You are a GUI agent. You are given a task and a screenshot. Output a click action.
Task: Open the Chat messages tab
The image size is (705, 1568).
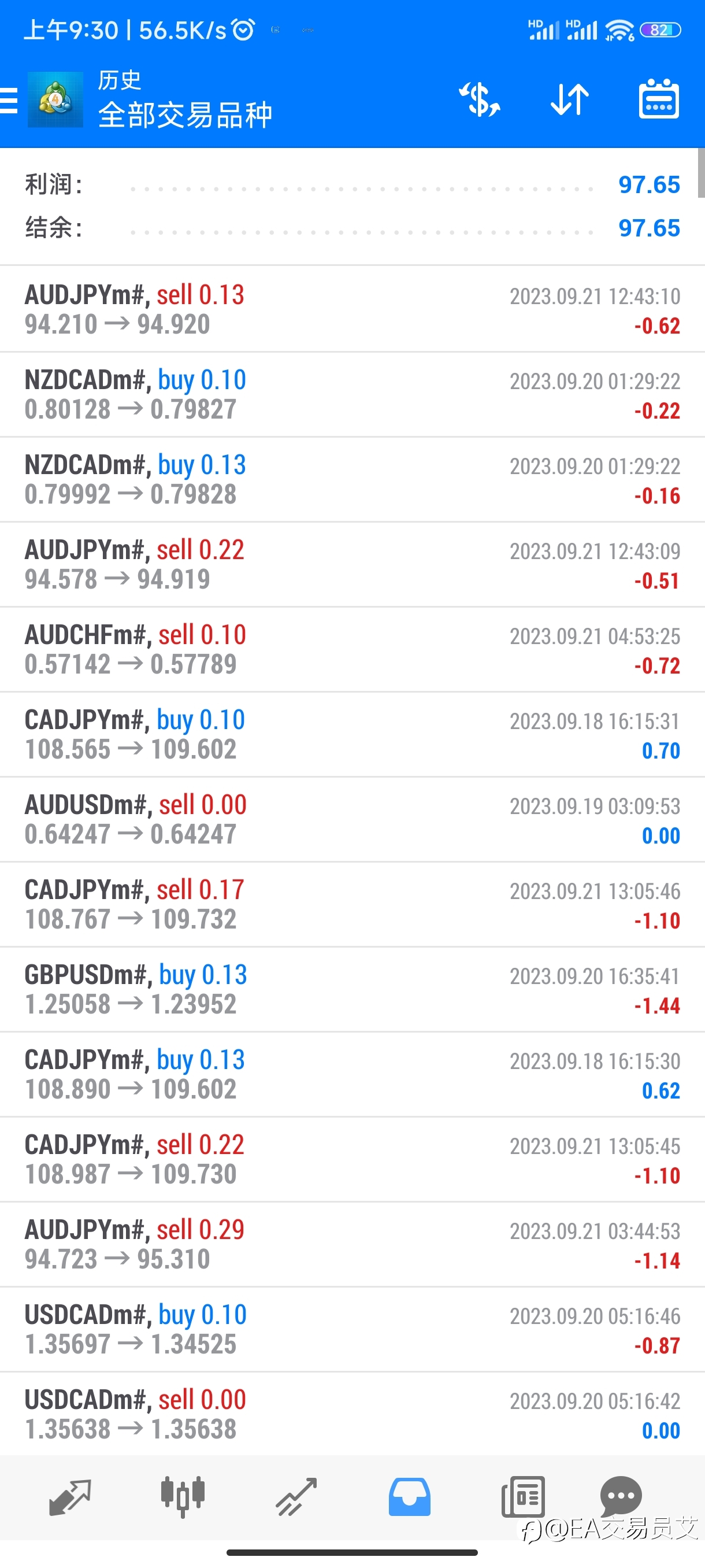621,1496
